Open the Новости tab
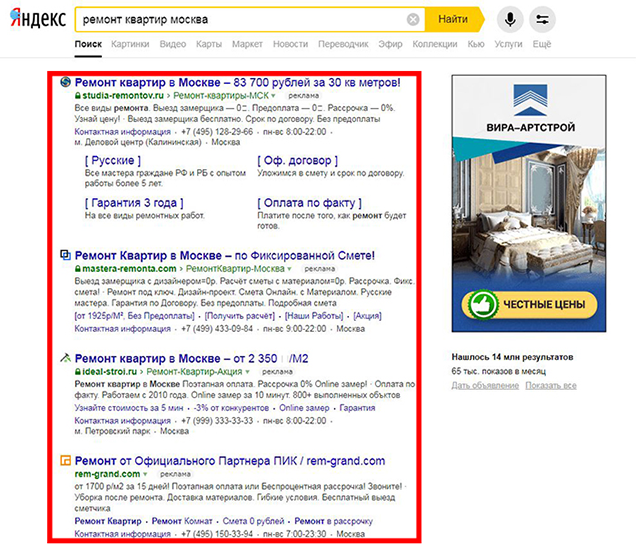 290,45
